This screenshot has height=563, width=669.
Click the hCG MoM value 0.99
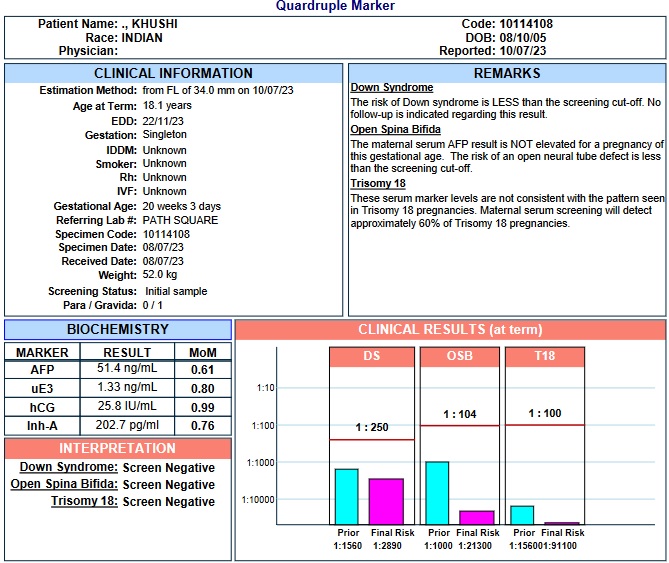tap(203, 407)
